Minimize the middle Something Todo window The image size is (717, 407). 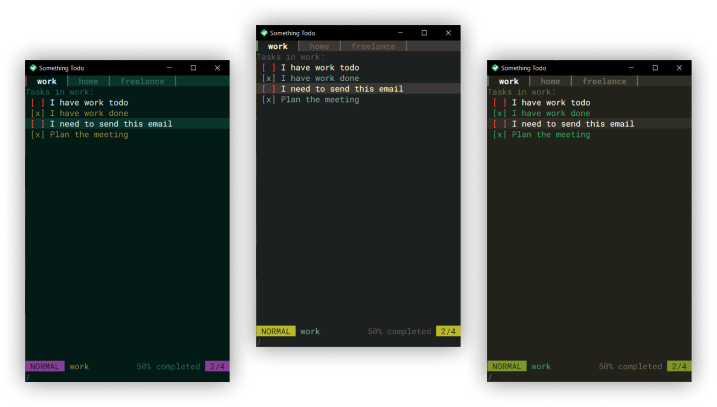(400, 33)
